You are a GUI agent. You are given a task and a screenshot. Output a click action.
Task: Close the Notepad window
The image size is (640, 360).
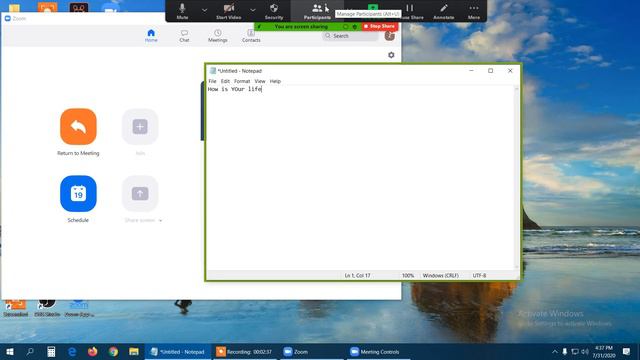(x=510, y=71)
